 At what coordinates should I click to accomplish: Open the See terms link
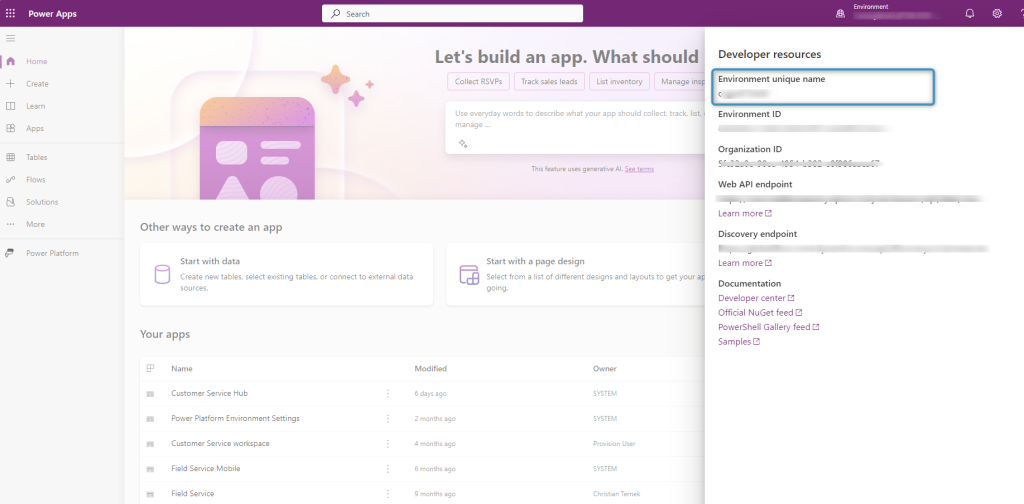(x=639, y=169)
